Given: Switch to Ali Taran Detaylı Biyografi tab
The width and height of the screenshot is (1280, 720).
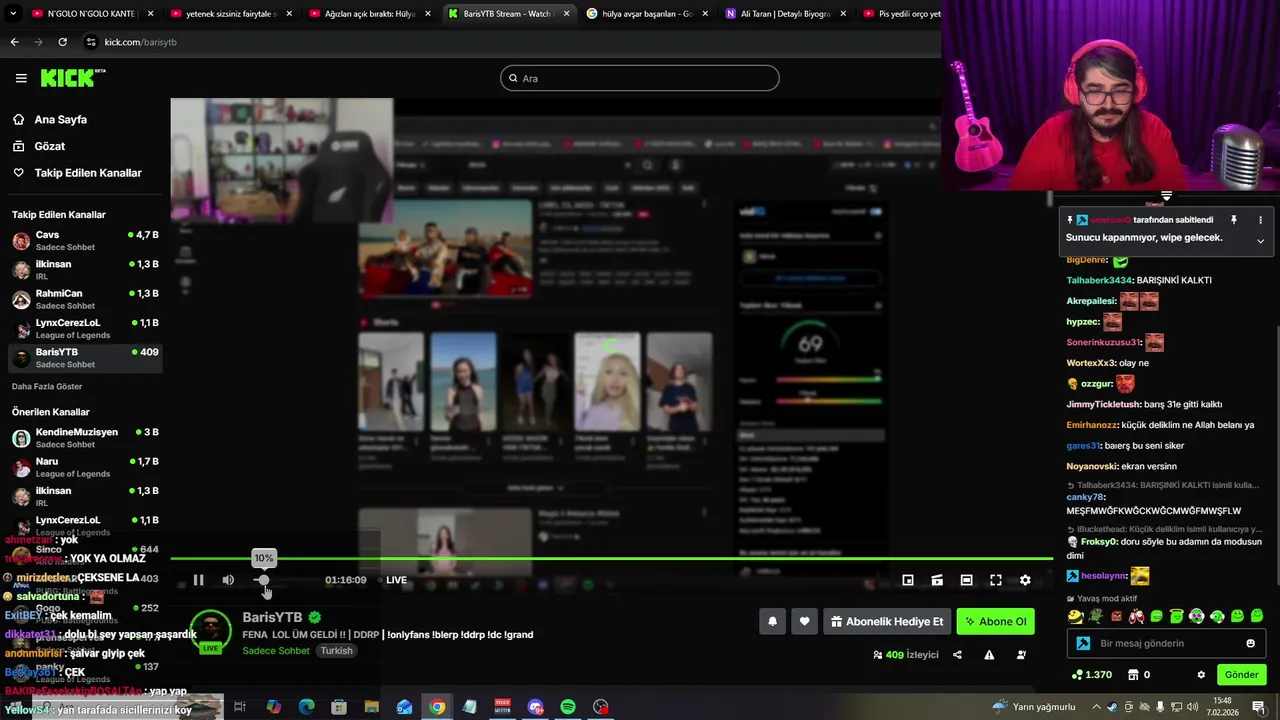Looking at the screenshot, I should tap(783, 14).
